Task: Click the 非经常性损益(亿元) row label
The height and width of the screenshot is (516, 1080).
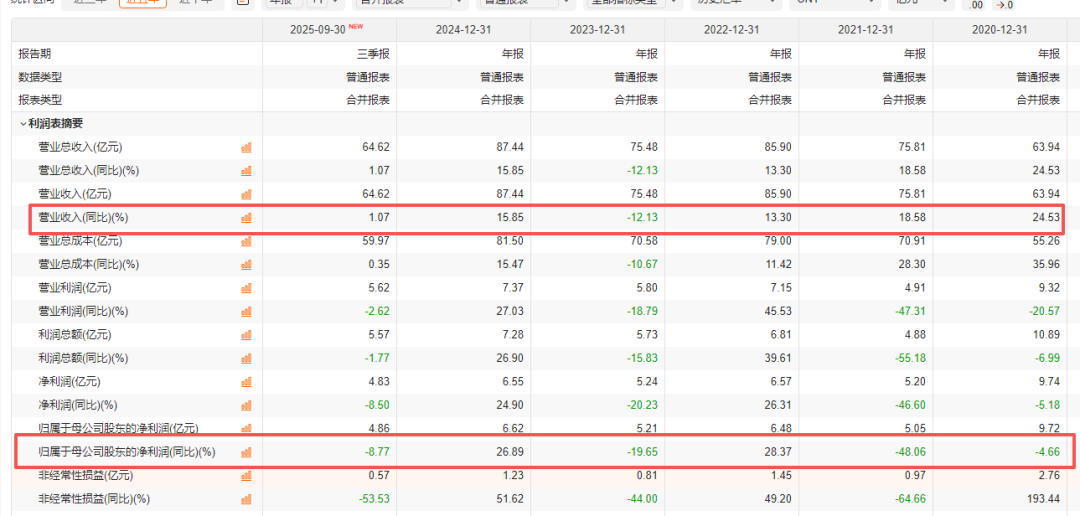Action: 86,475
